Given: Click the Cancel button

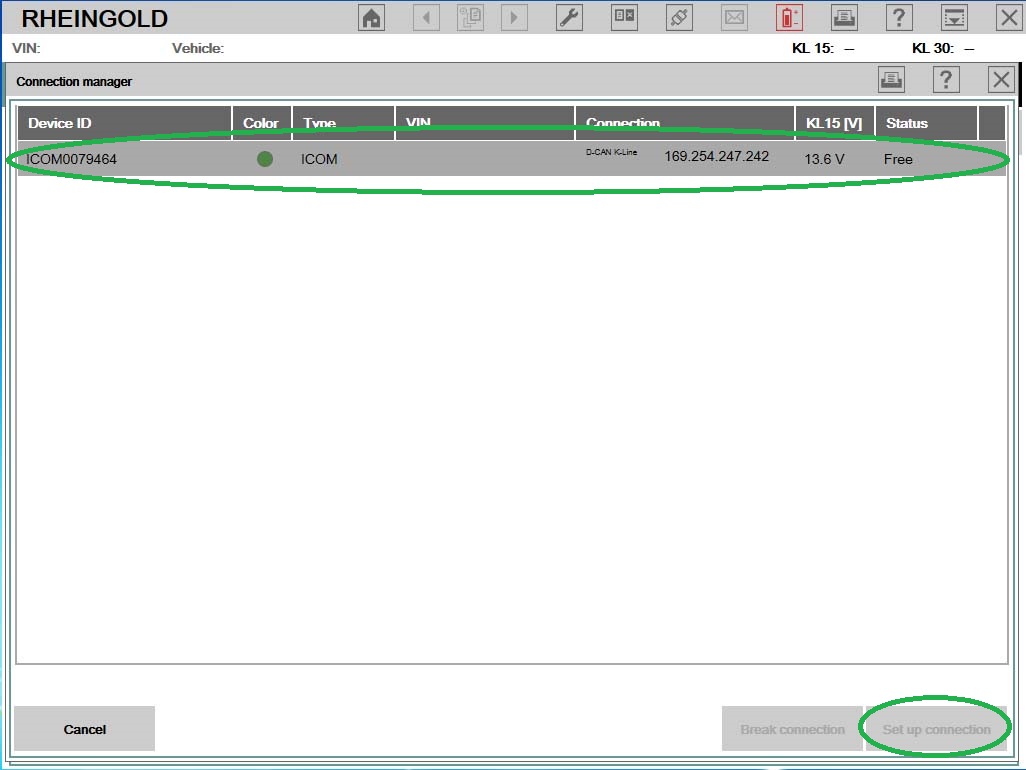Looking at the screenshot, I should tap(84, 729).
